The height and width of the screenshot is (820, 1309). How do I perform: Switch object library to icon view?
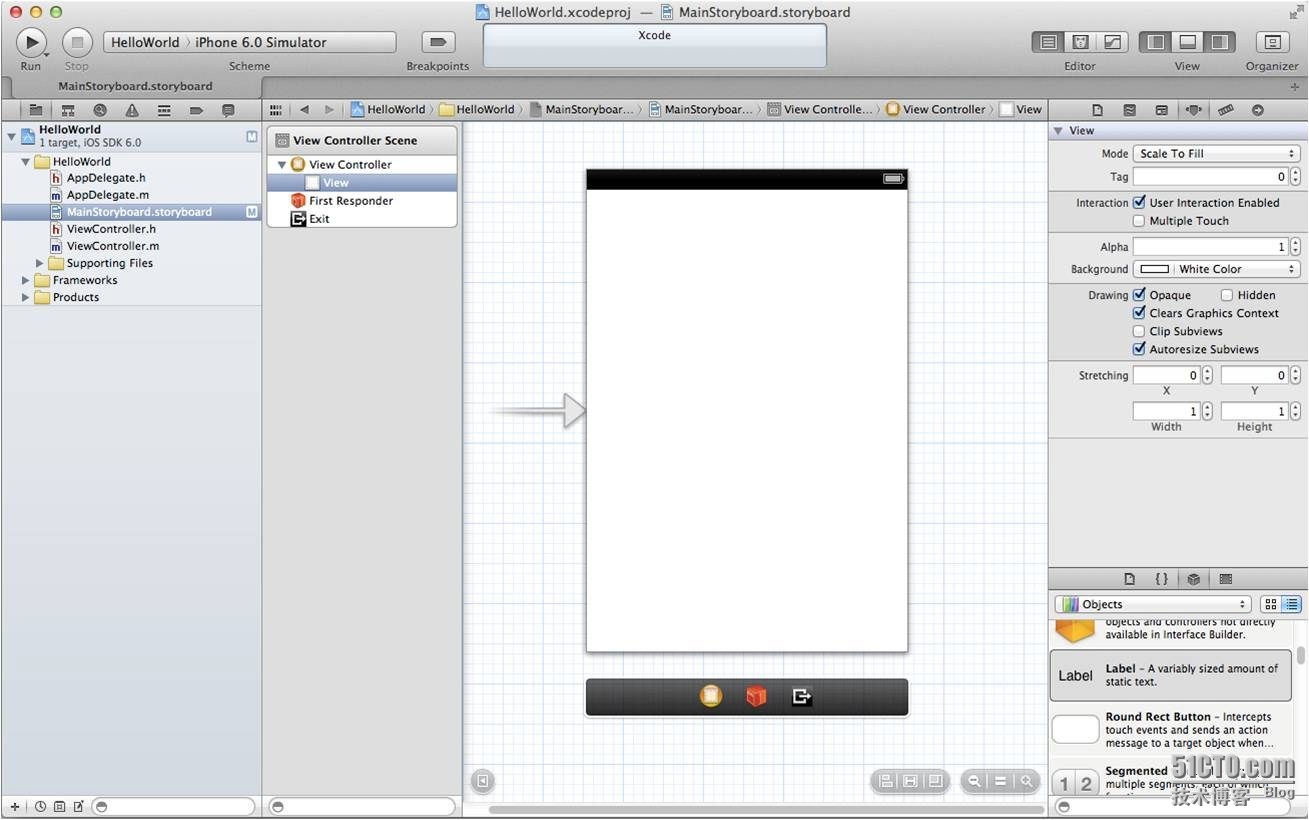tap(1271, 604)
